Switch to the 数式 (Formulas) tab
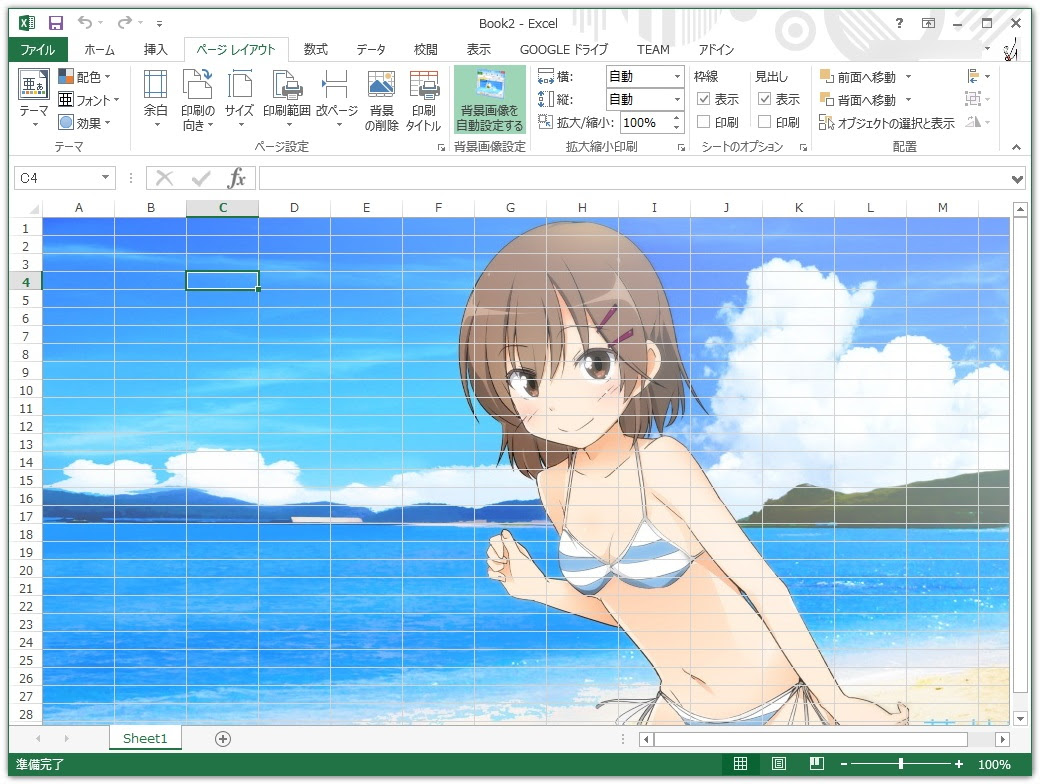 click(x=315, y=50)
